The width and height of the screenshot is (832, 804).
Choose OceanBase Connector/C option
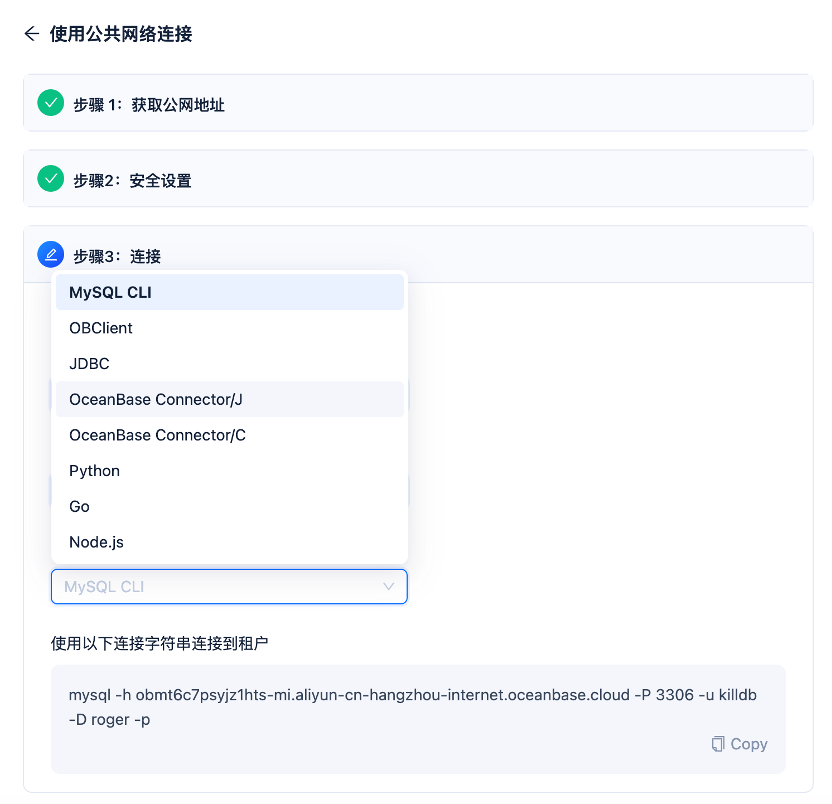(157, 435)
